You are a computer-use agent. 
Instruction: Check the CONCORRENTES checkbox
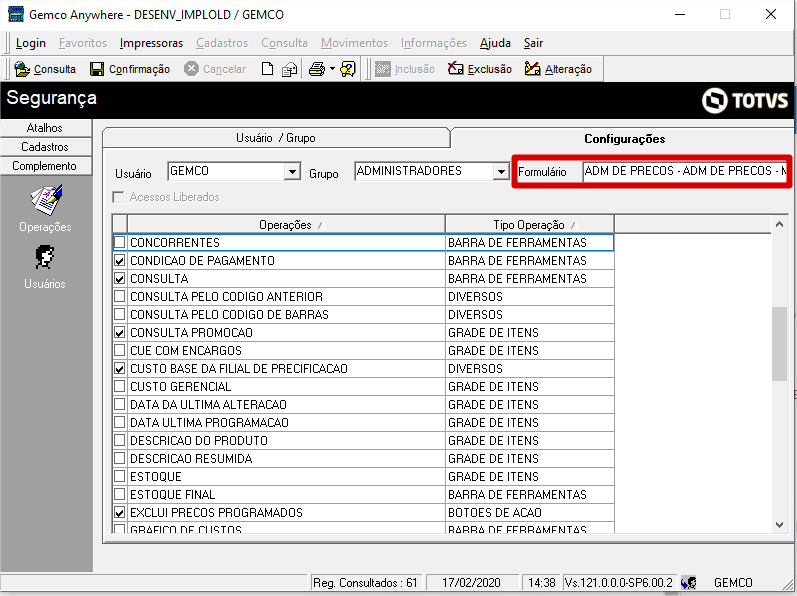point(119,242)
